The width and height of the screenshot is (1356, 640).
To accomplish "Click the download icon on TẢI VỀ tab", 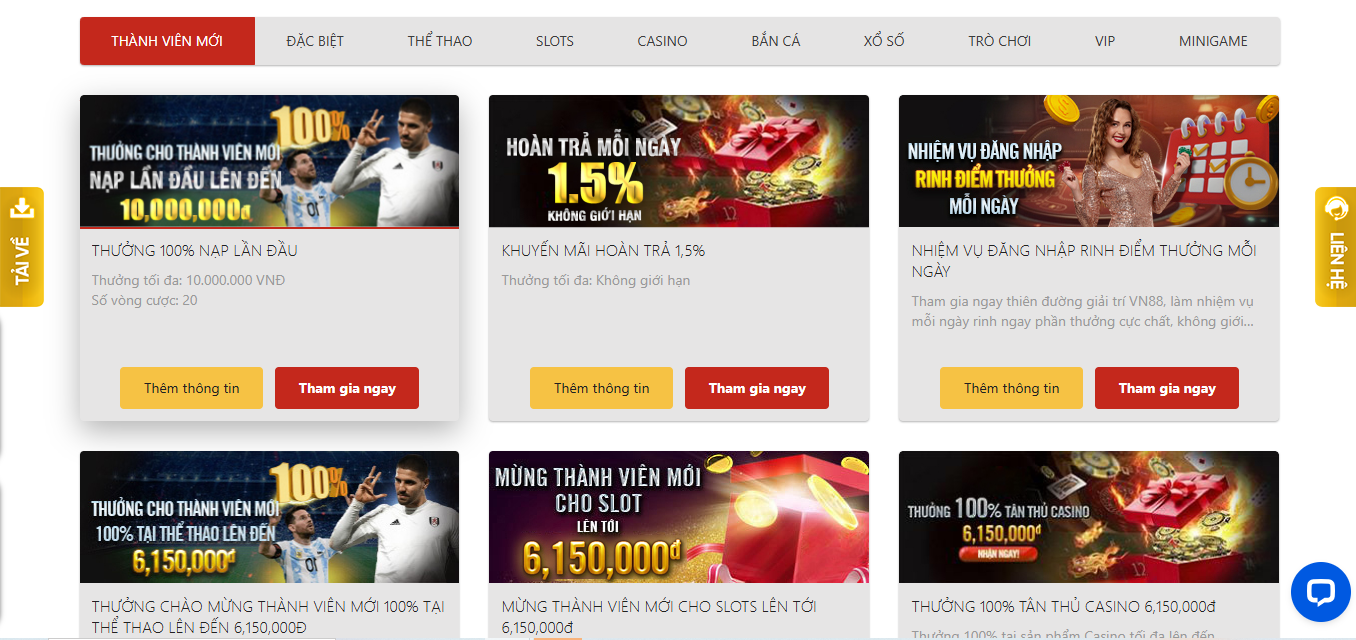I will (x=22, y=209).
